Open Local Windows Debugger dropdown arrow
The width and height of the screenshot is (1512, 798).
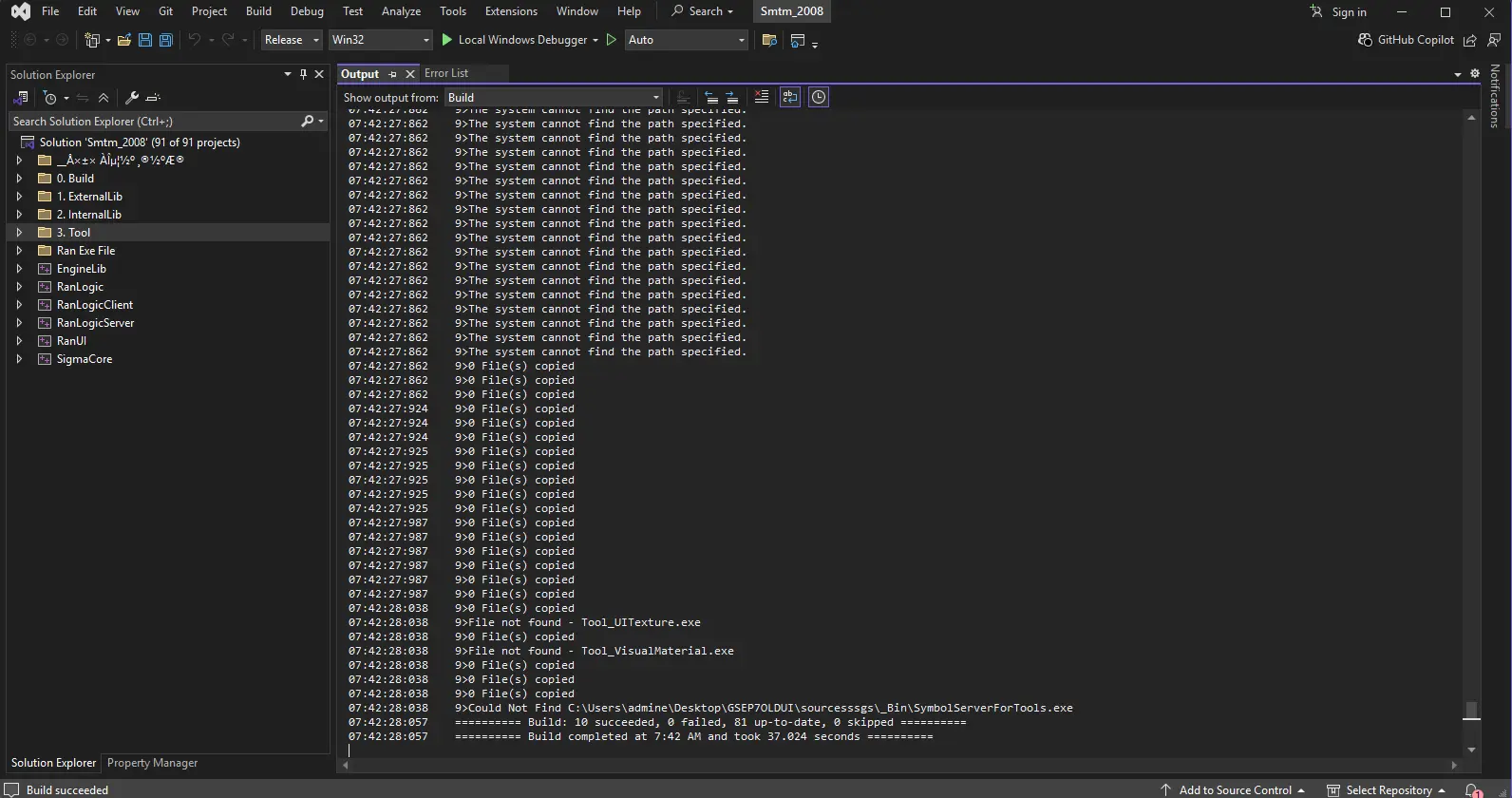click(x=595, y=40)
